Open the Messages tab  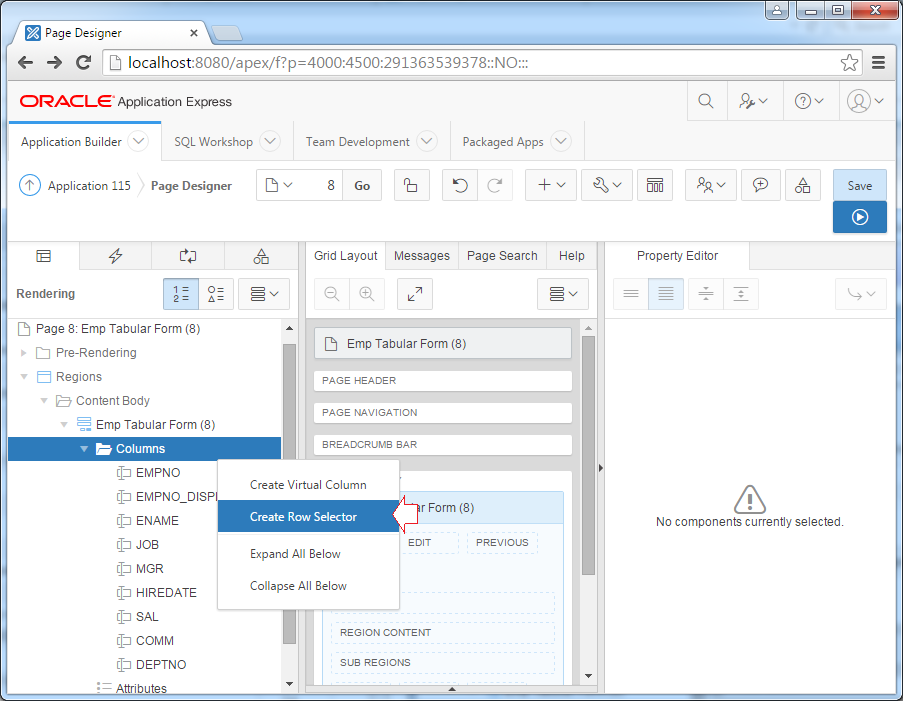[x=422, y=256]
